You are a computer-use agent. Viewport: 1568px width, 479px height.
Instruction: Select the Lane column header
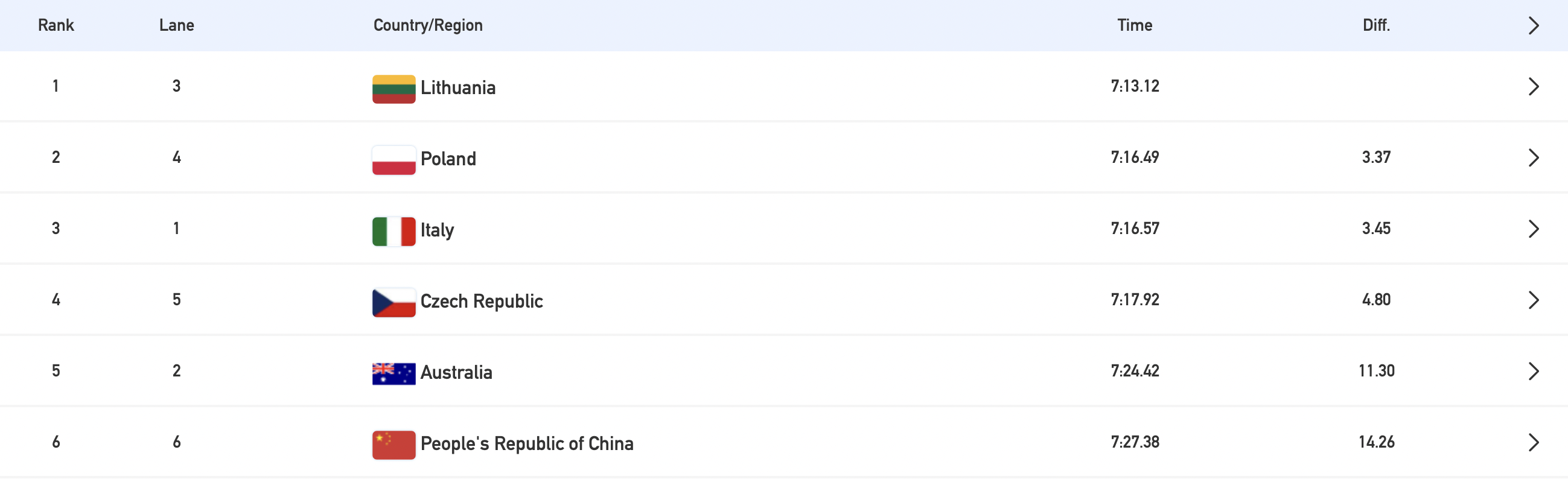pyautogui.click(x=176, y=25)
